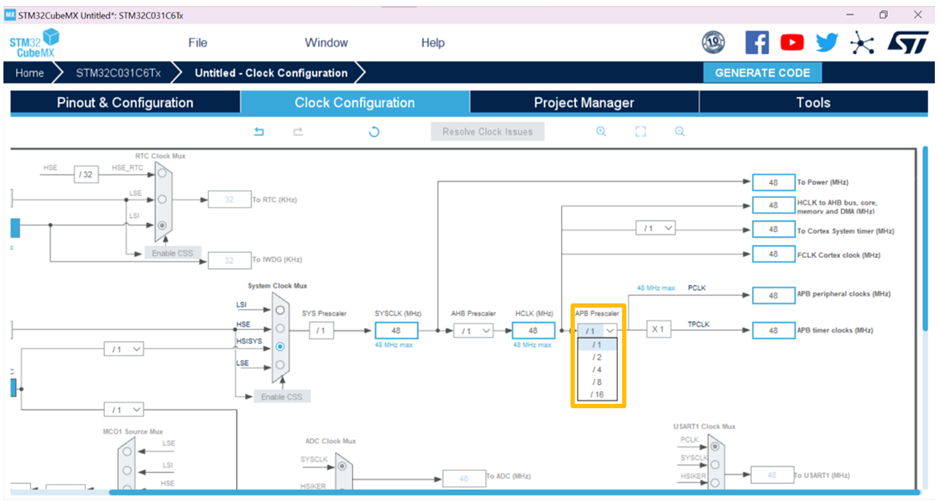Click the To Power (MHz) value box
940x501 pixels.
point(773,182)
